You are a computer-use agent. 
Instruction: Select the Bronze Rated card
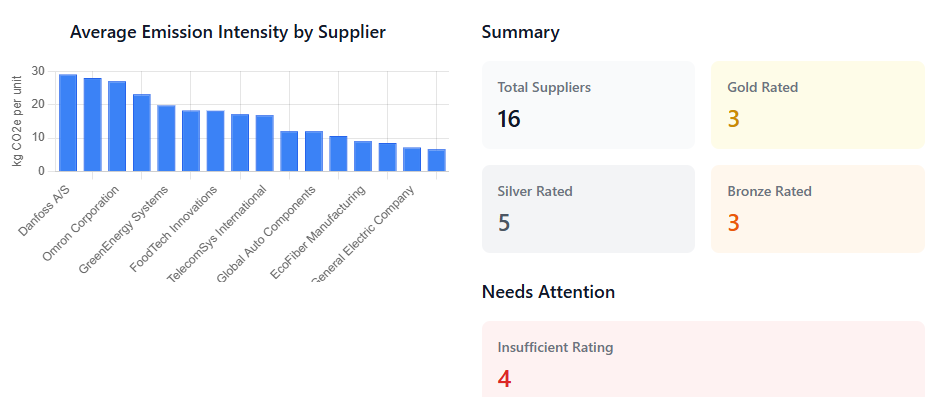coord(818,209)
